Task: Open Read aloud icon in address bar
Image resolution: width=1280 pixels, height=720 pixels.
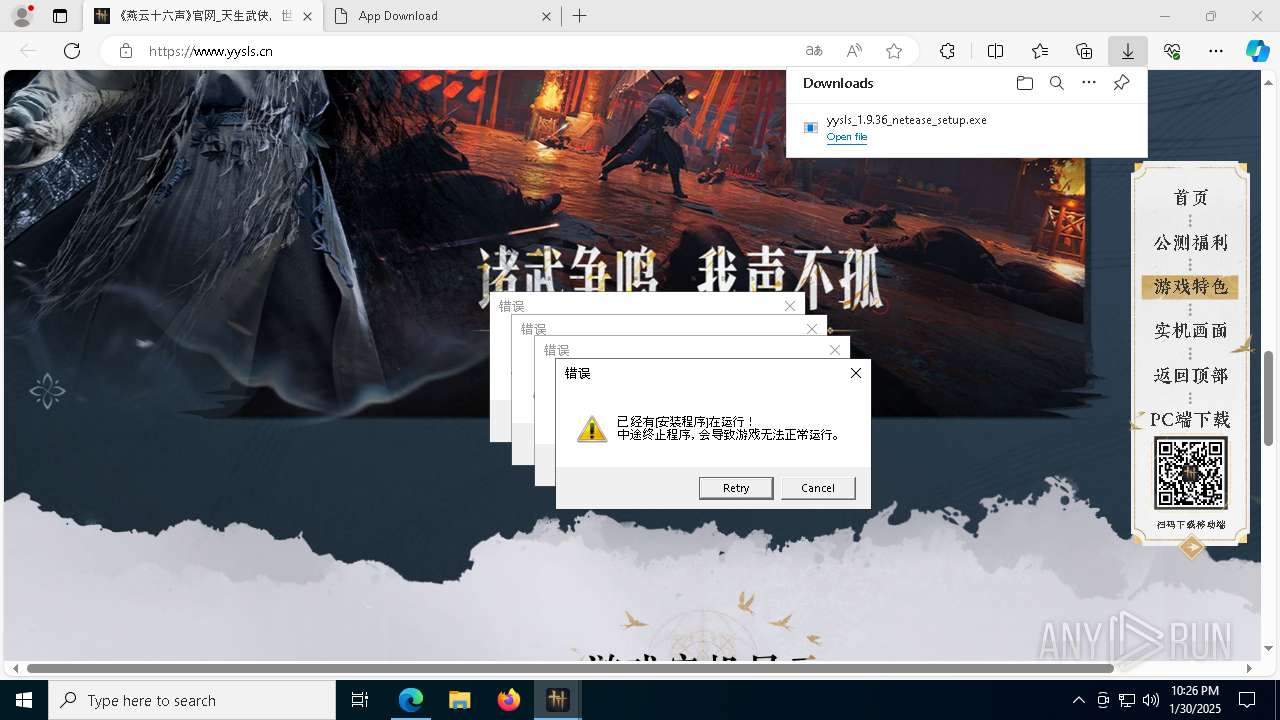Action: click(854, 51)
